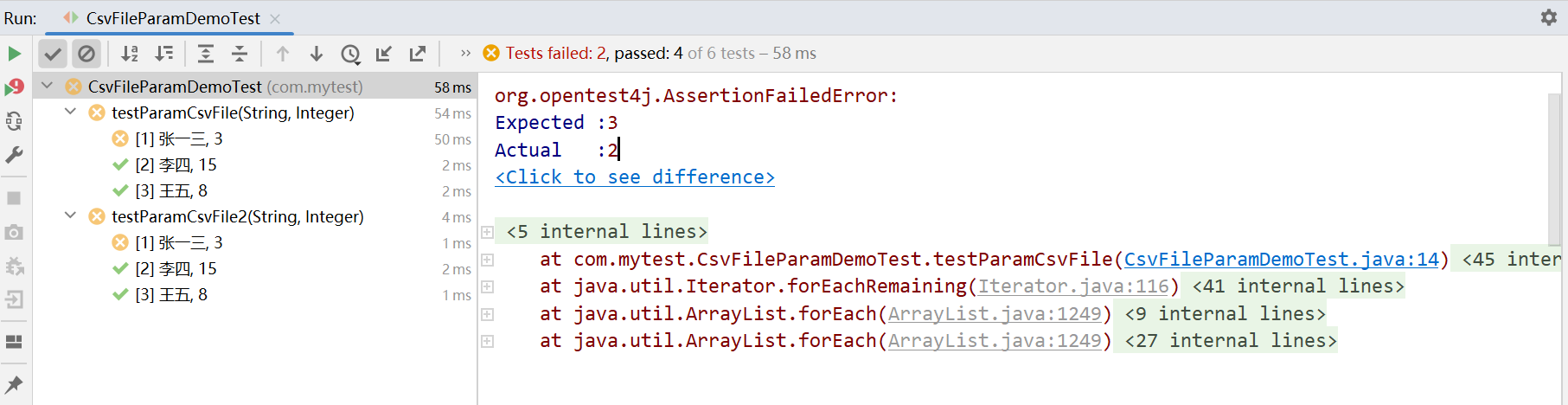
Task: Jump to previous failed test
Action: tap(283, 54)
